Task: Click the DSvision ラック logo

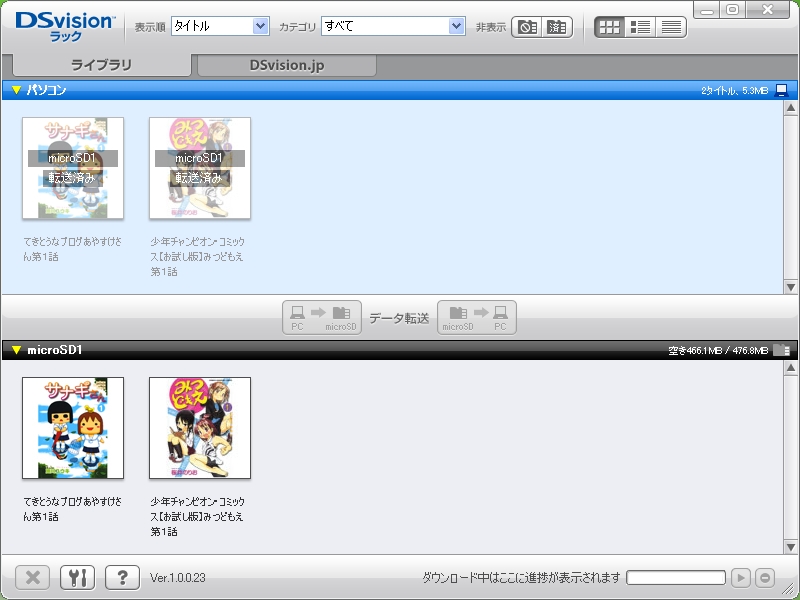Action: (65, 27)
